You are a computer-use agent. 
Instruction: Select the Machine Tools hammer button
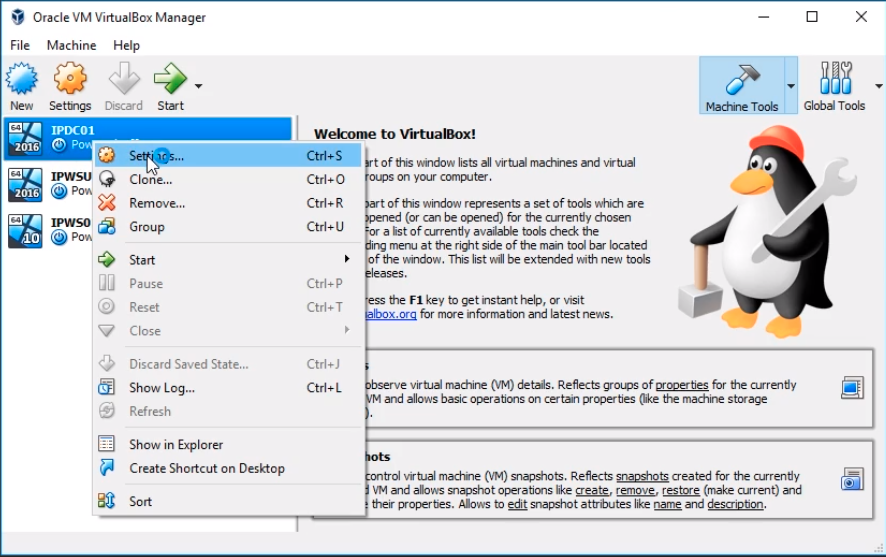point(741,86)
